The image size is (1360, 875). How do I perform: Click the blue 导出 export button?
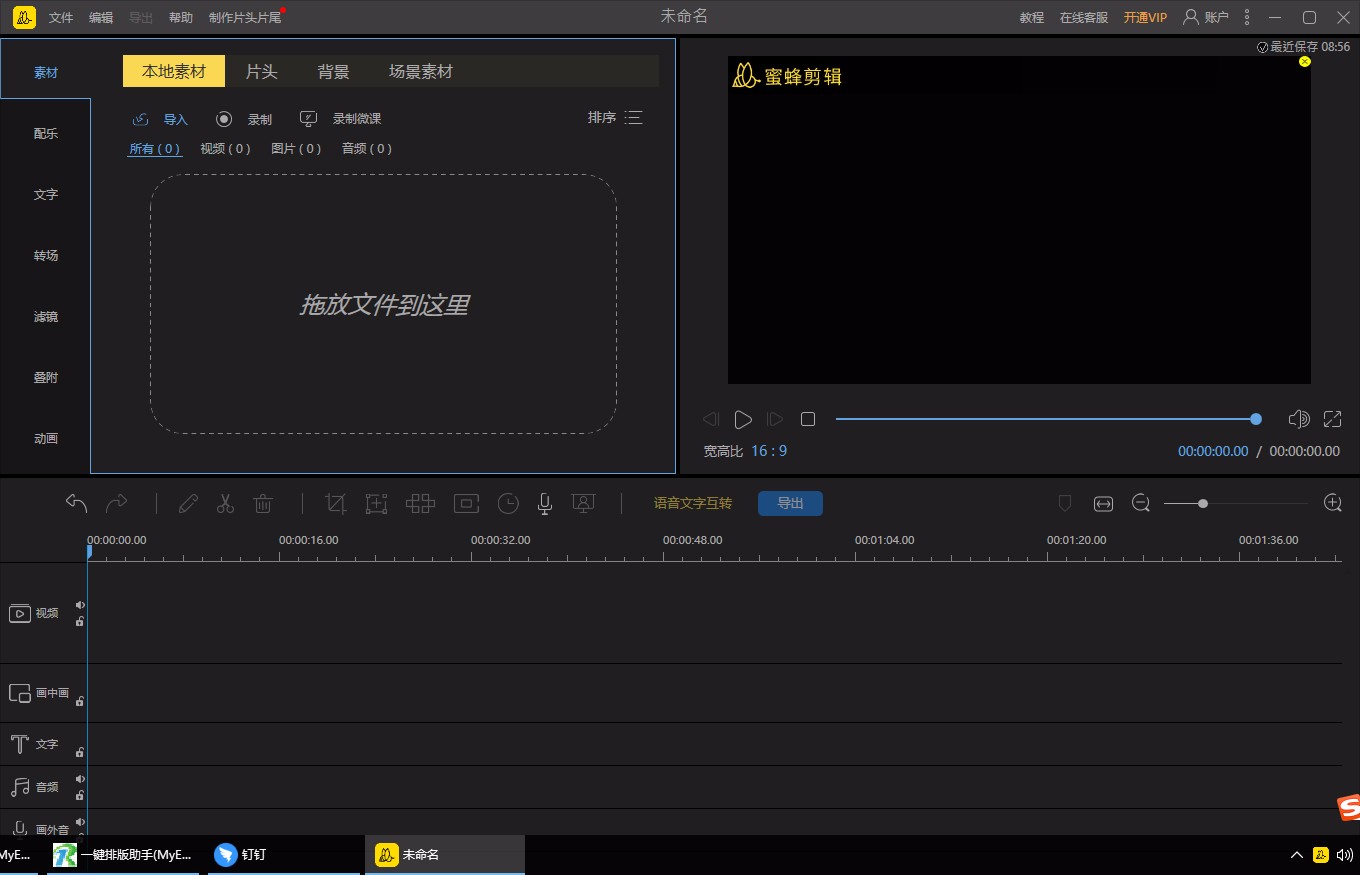tap(790, 503)
